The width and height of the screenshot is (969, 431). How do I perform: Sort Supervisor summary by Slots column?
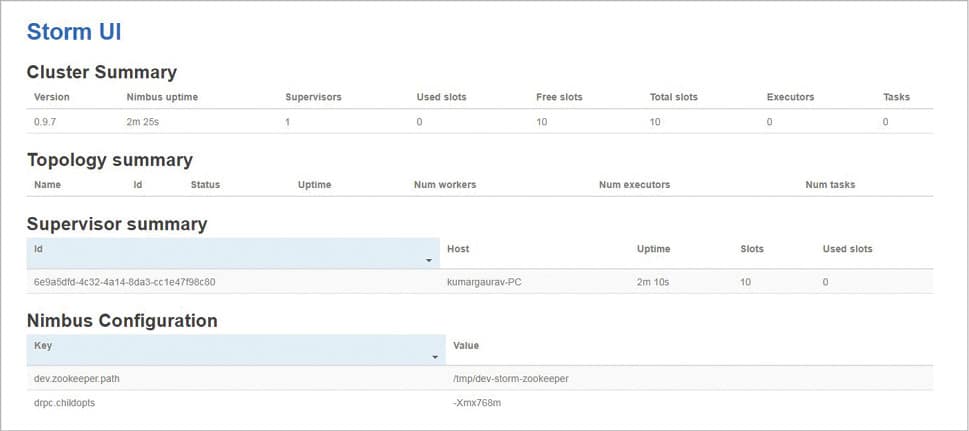click(752, 249)
